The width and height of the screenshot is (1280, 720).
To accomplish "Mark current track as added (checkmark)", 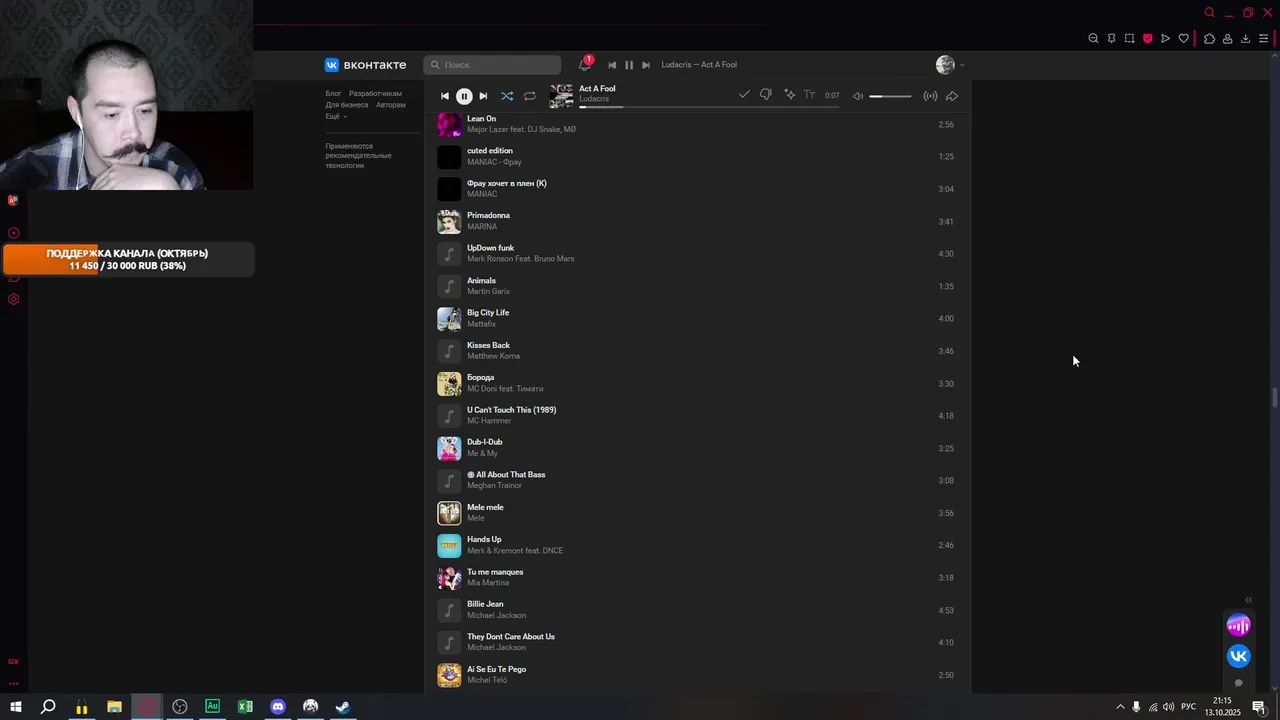I will coord(744,94).
